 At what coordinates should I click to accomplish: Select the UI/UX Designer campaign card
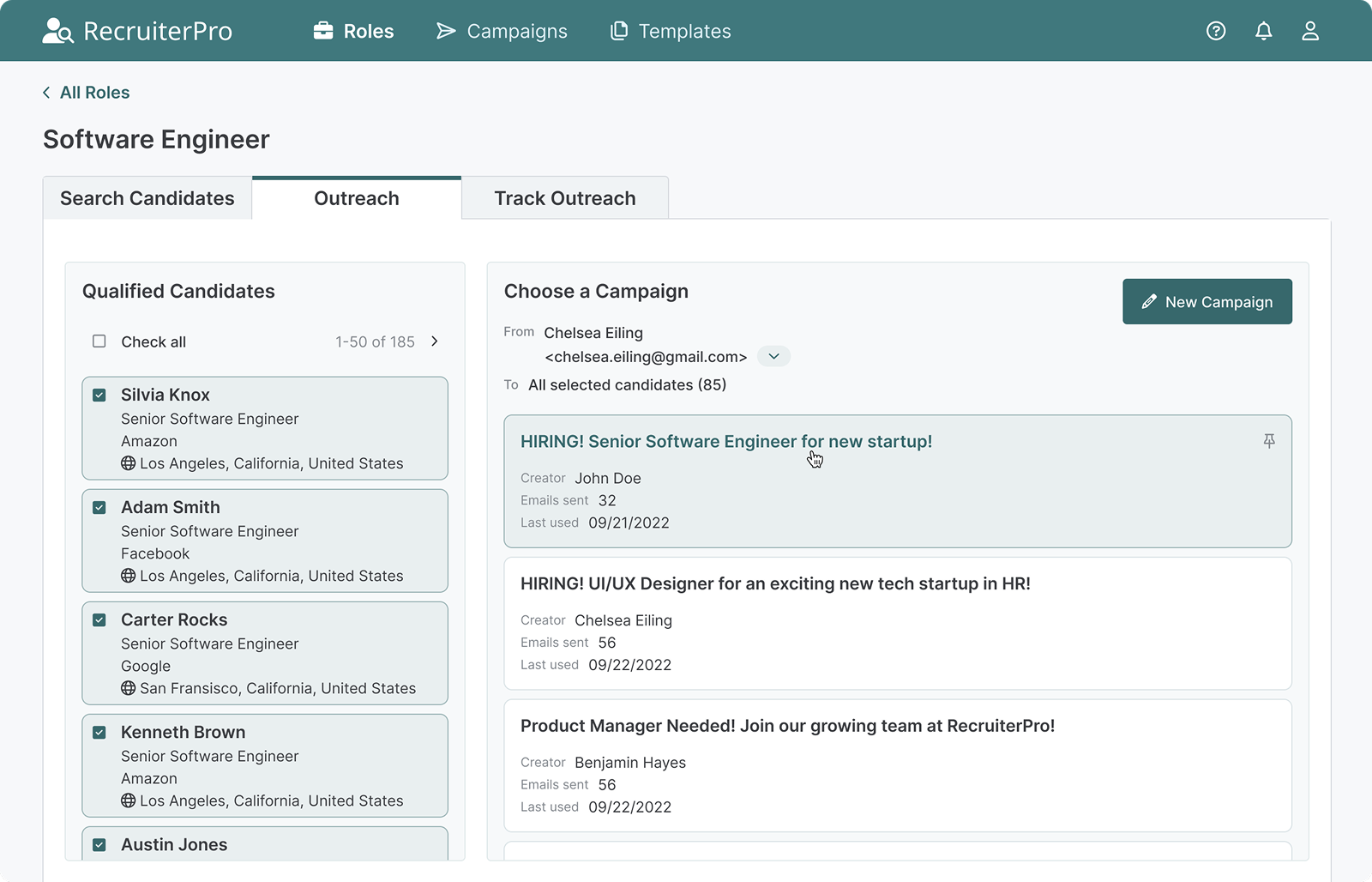(x=897, y=624)
